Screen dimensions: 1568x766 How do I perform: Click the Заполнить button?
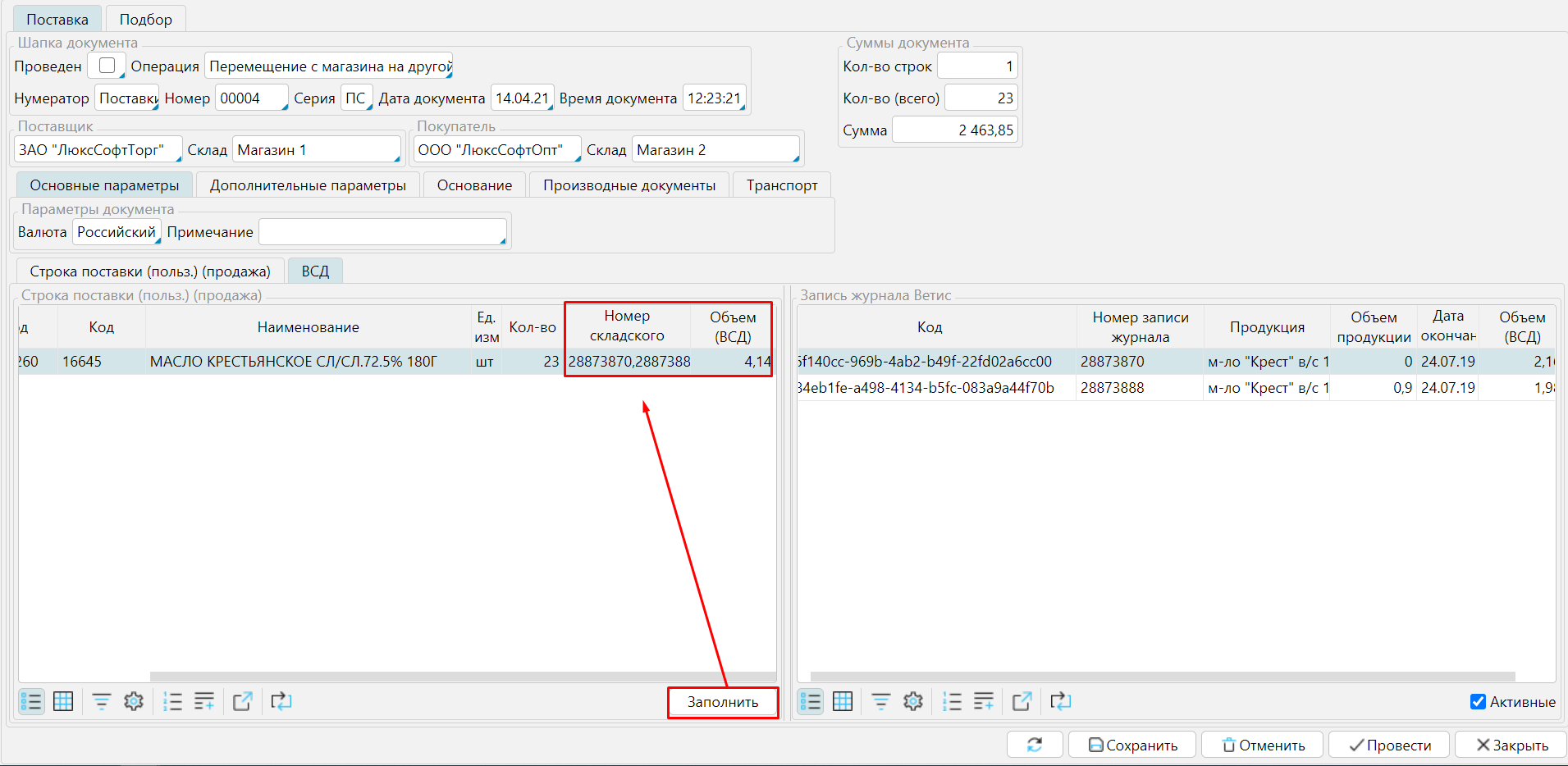tap(722, 702)
